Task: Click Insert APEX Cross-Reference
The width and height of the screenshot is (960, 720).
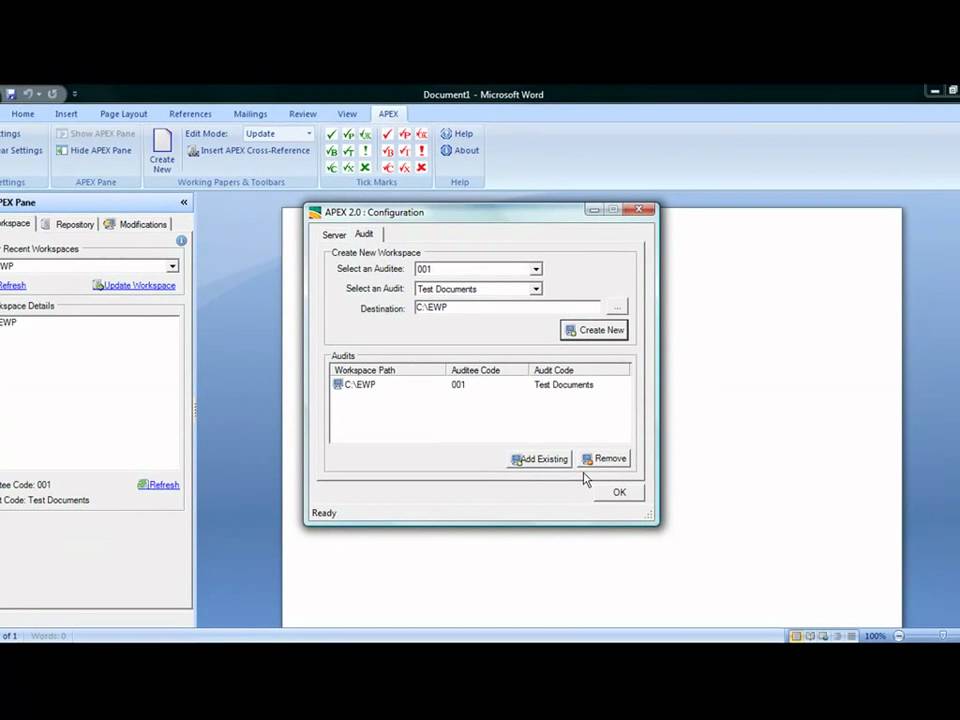Action: [x=249, y=151]
